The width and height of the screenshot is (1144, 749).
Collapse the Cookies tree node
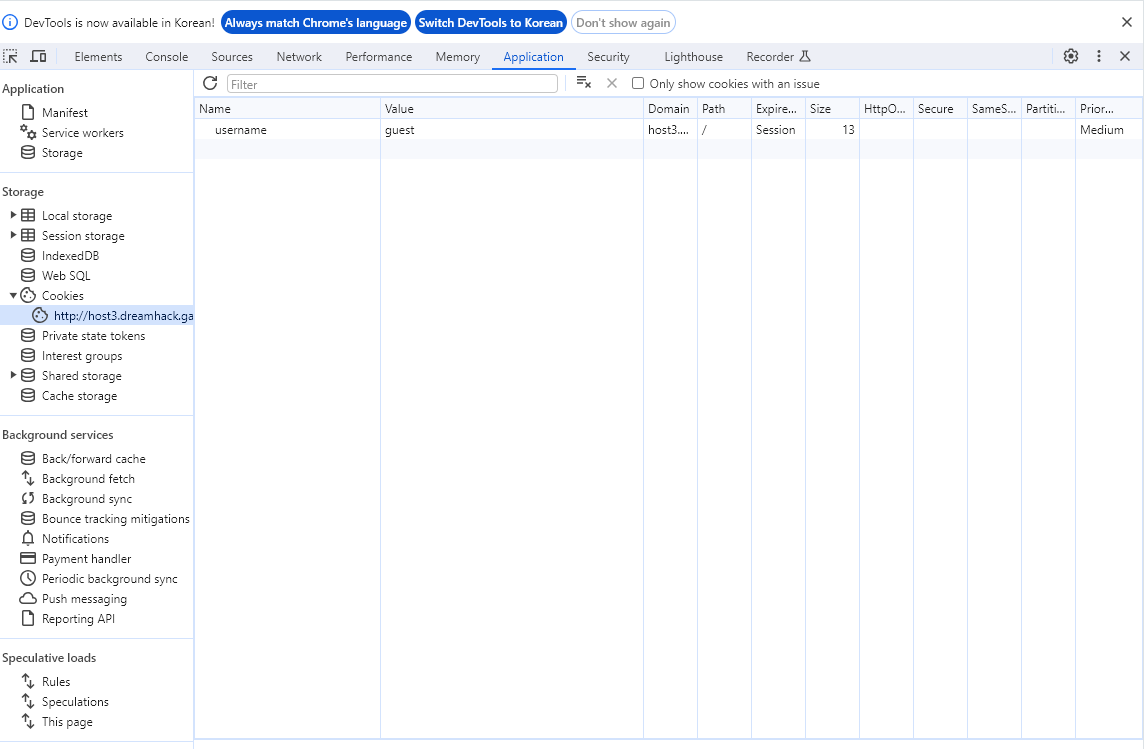13,295
